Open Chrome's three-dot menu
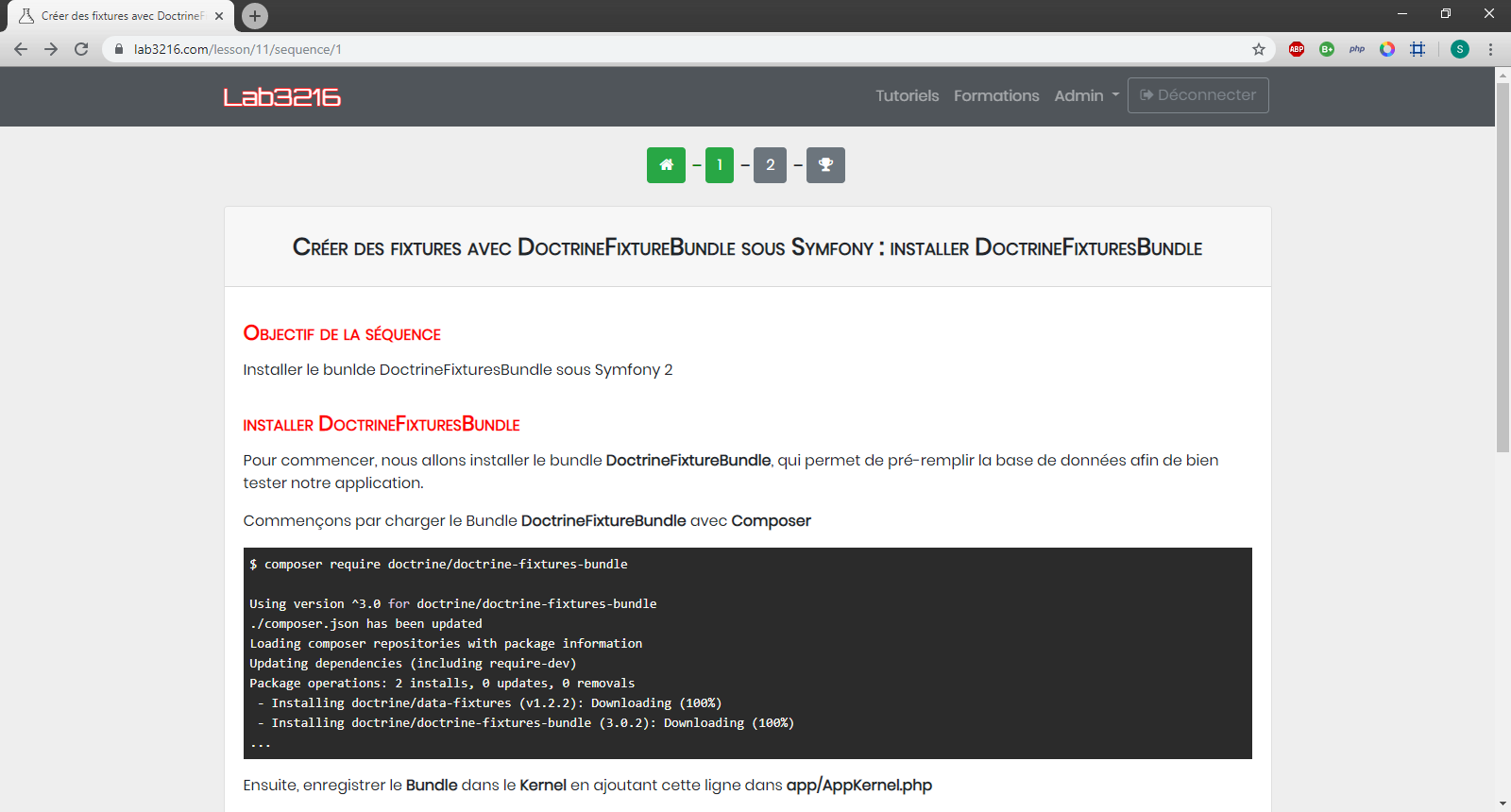Screen dimensions: 1511x812 (1490, 49)
